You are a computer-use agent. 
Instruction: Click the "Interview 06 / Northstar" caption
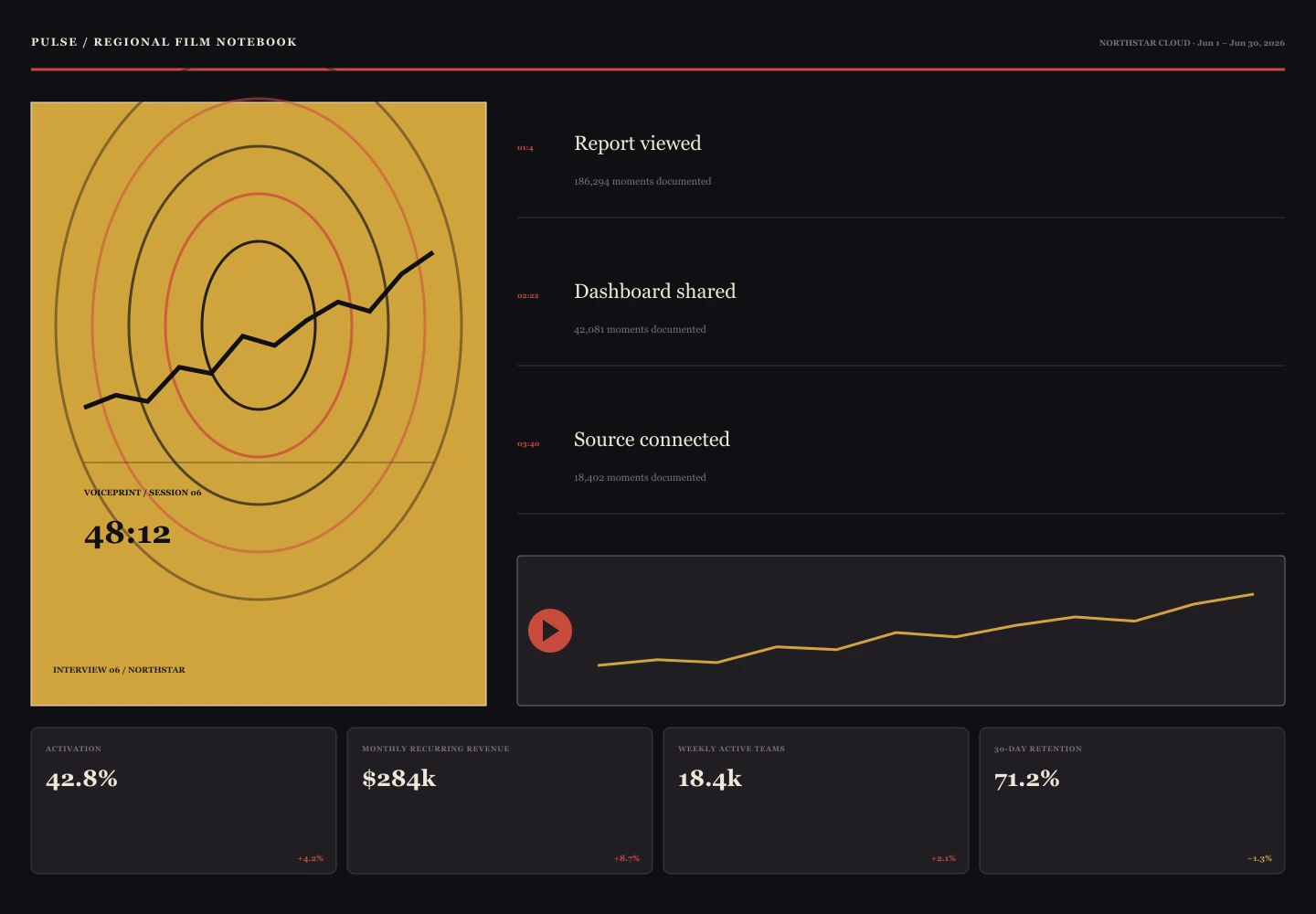(119, 670)
